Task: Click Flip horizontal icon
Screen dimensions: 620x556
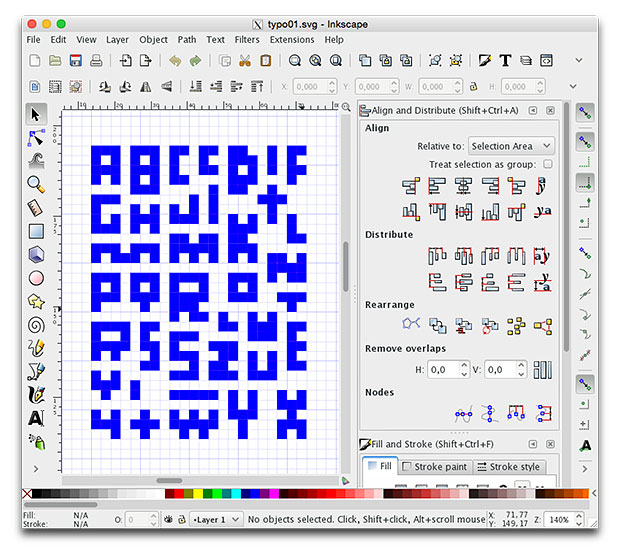Action: pyautogui.click(x=146, y=86)
